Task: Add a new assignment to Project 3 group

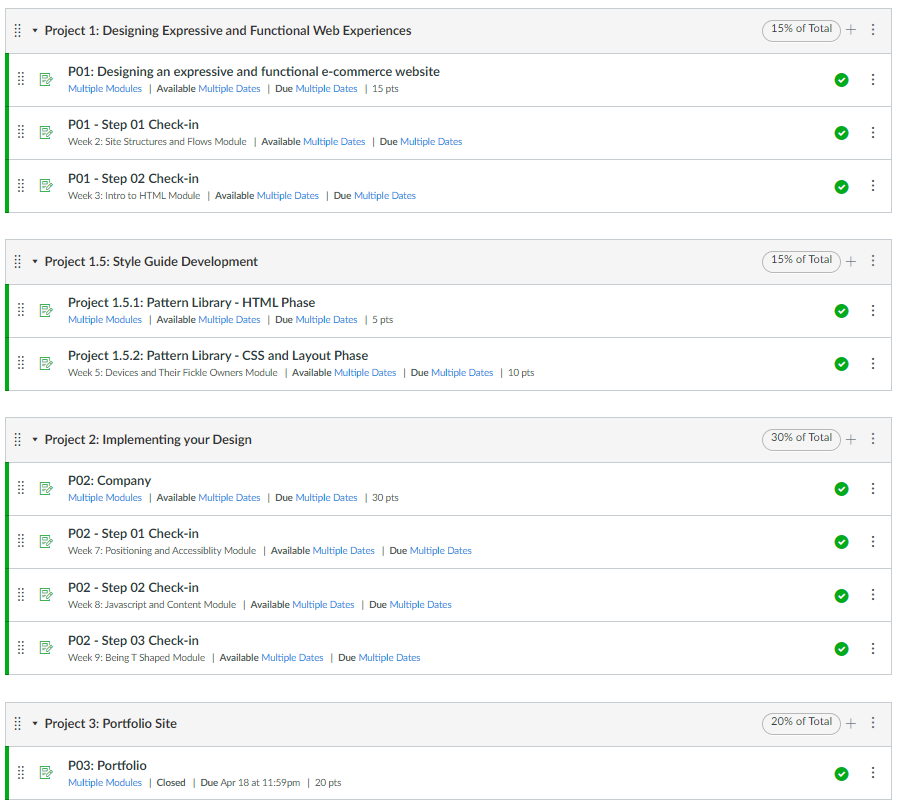Action: click(852, 722)
